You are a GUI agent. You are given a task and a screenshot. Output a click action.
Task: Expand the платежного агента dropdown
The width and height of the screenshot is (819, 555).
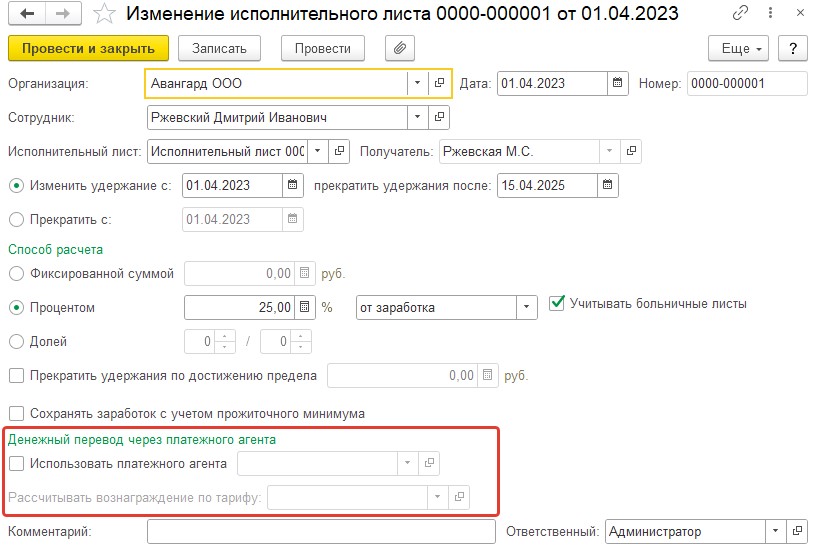(x=407, y=463)
